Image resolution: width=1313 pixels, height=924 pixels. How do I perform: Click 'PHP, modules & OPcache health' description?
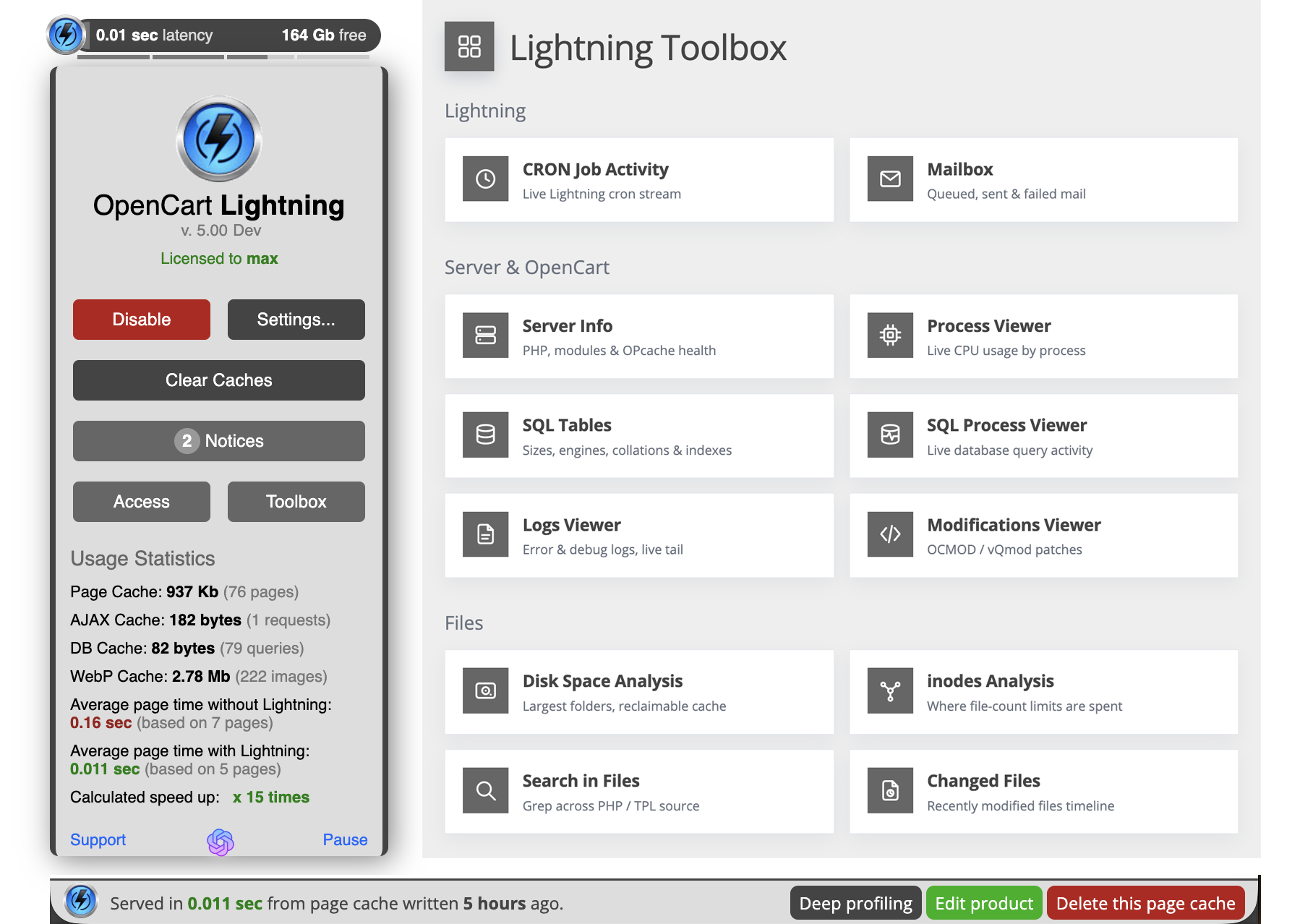point(619,350)
